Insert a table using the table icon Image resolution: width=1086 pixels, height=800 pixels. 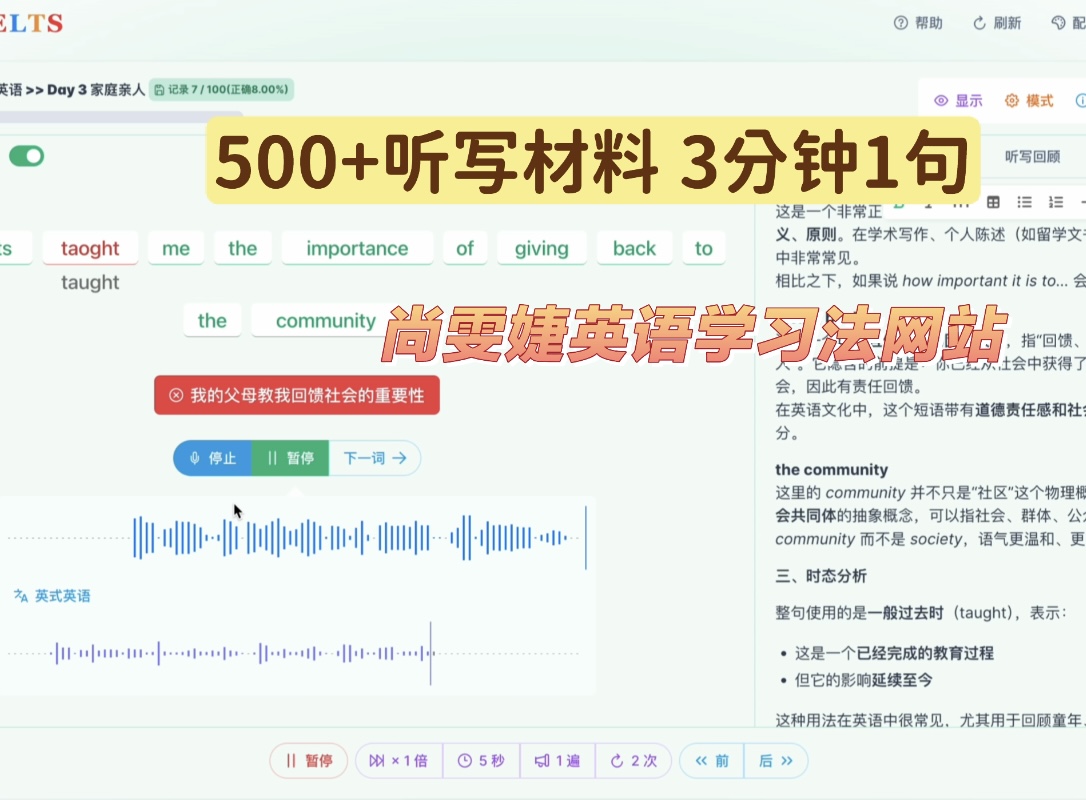pyautogui.click(x=993, y=202)
